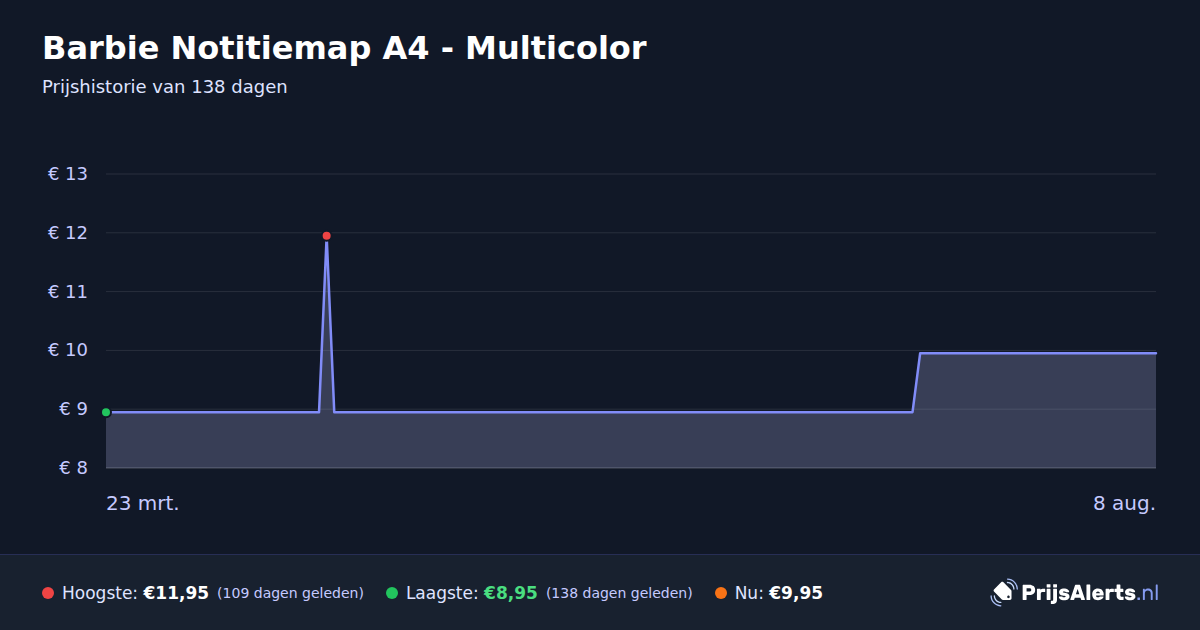Click the Prijshistorie van 138 dagen subtitle
The width and height of the screenshot is (1200, 630).
tap(165, 87)
